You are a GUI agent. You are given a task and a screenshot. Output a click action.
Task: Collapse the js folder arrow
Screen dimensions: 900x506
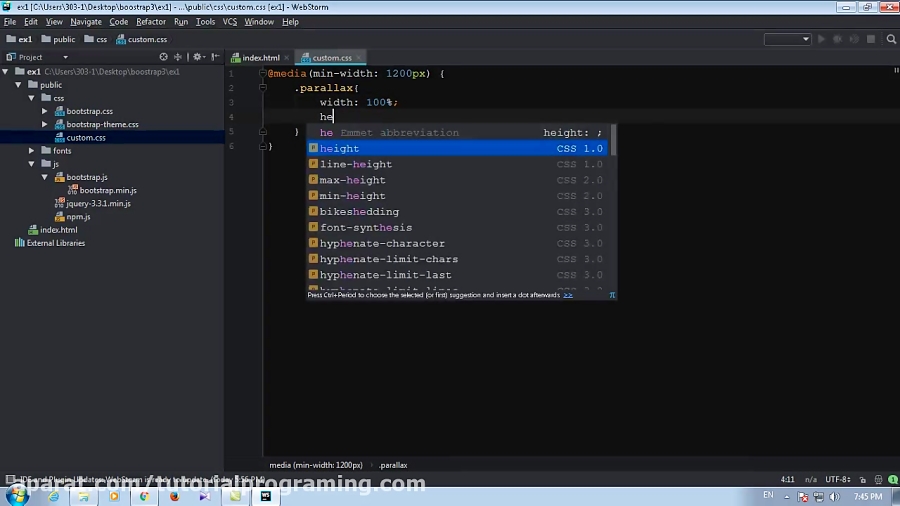click(32, 164)
